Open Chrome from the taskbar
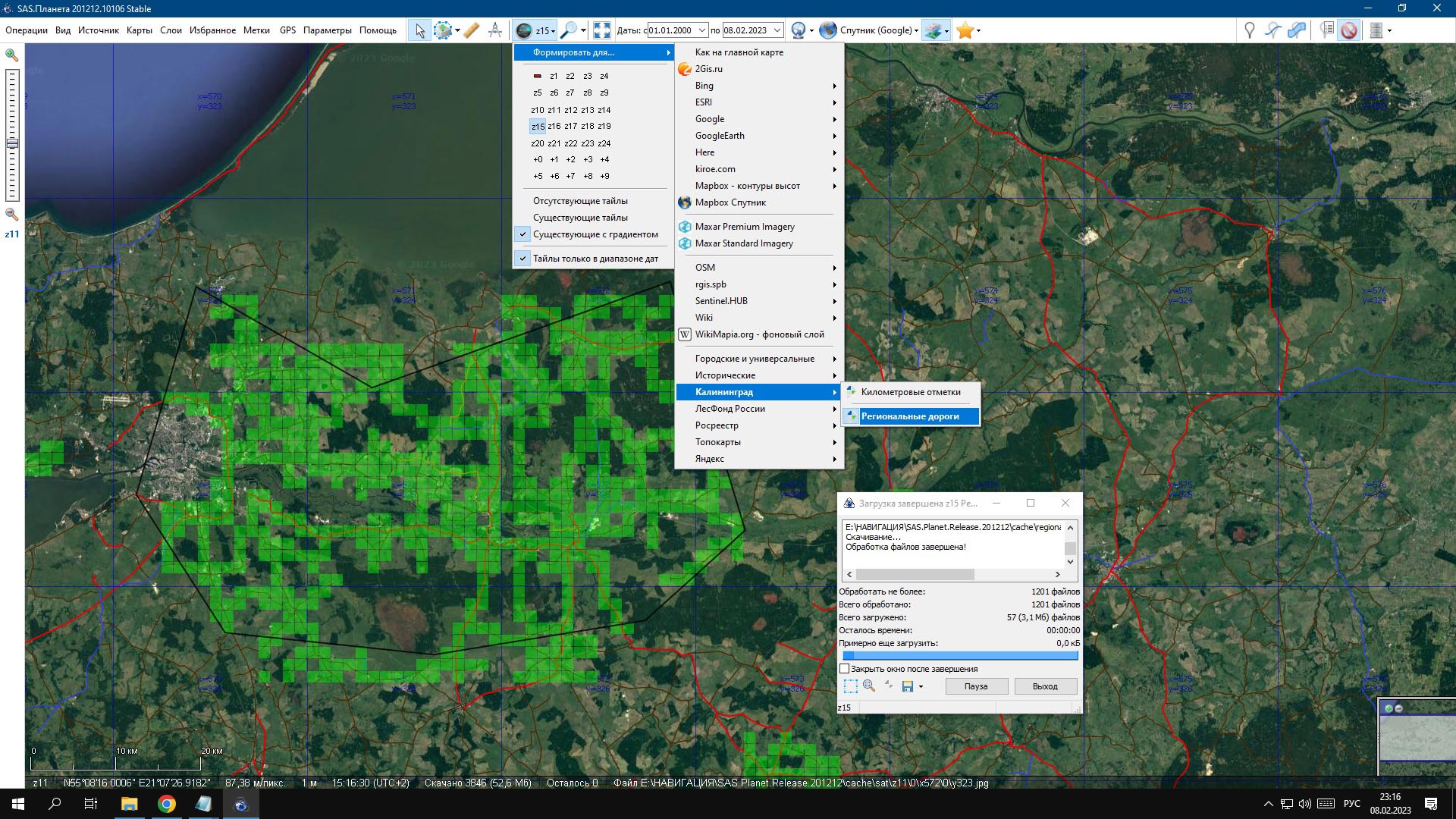This screenshot has width=1456, height=819. tap(167, 804)
